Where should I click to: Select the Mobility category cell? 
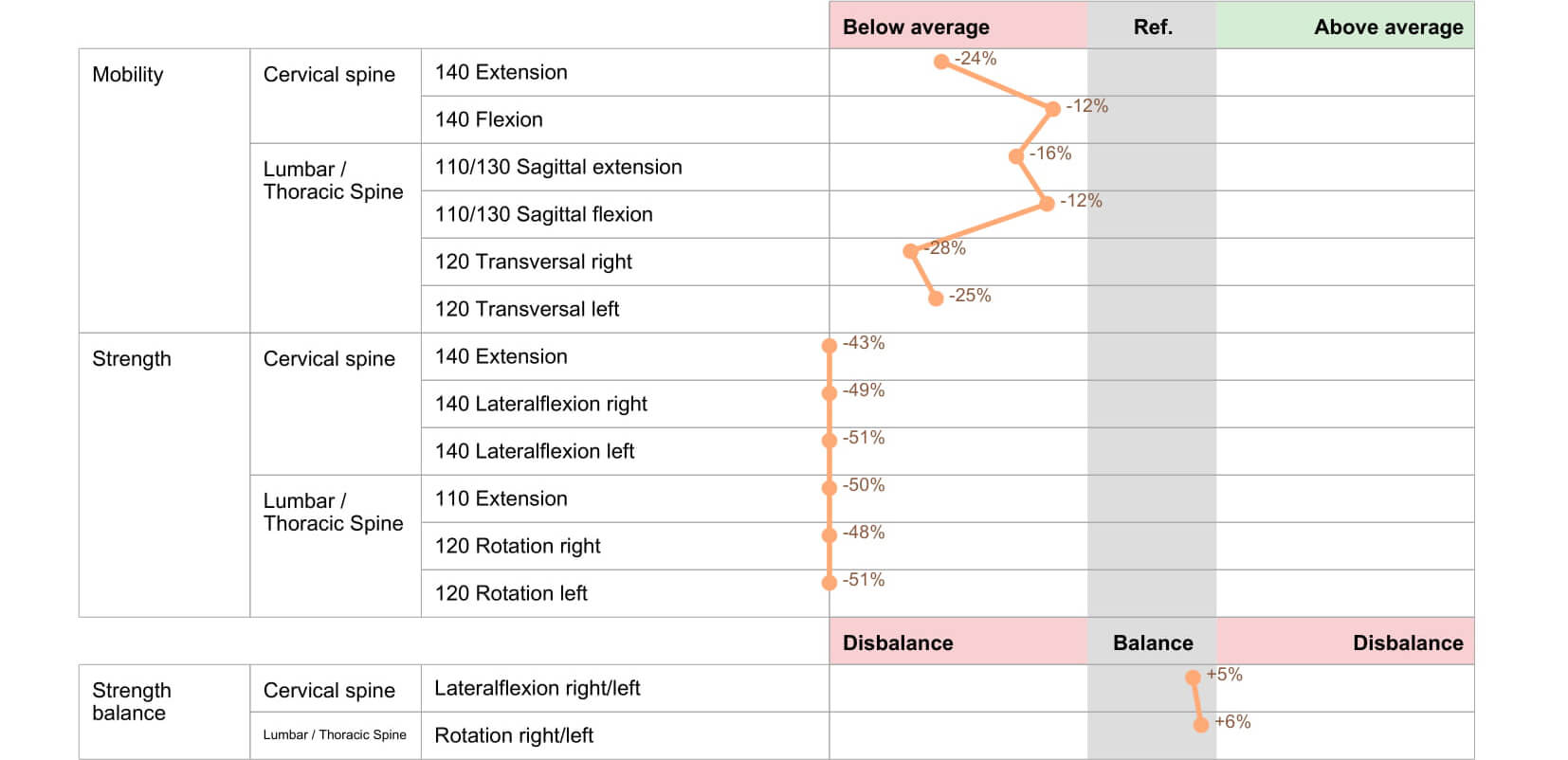(x=128, y=75)
